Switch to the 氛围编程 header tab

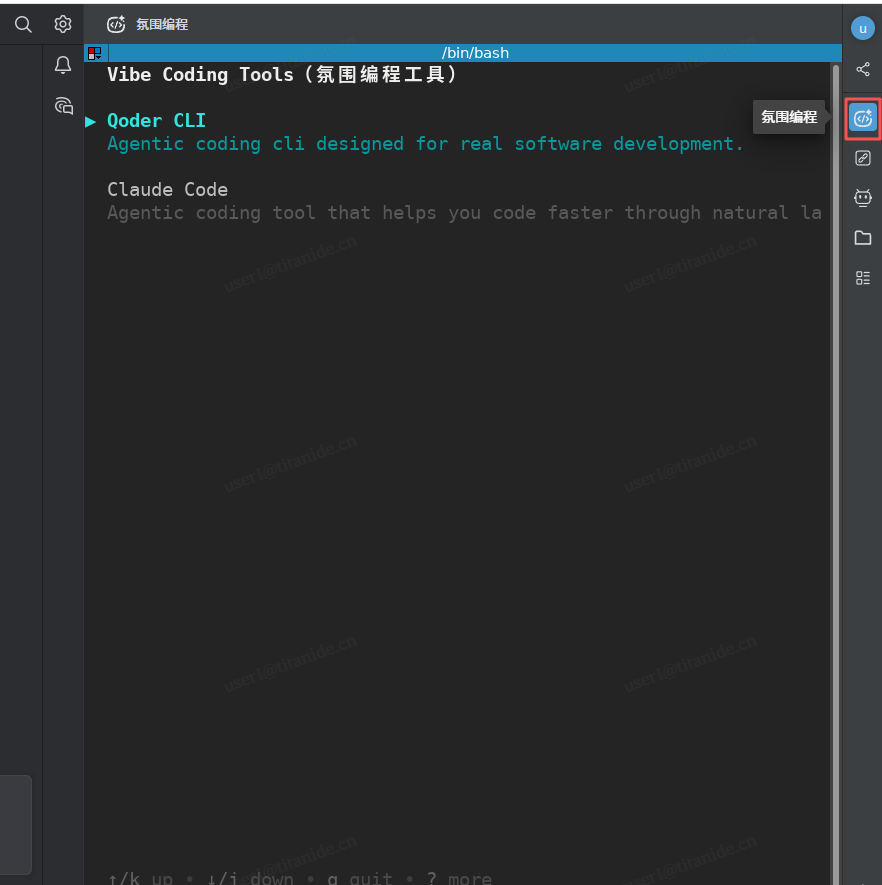coord(148,25)
